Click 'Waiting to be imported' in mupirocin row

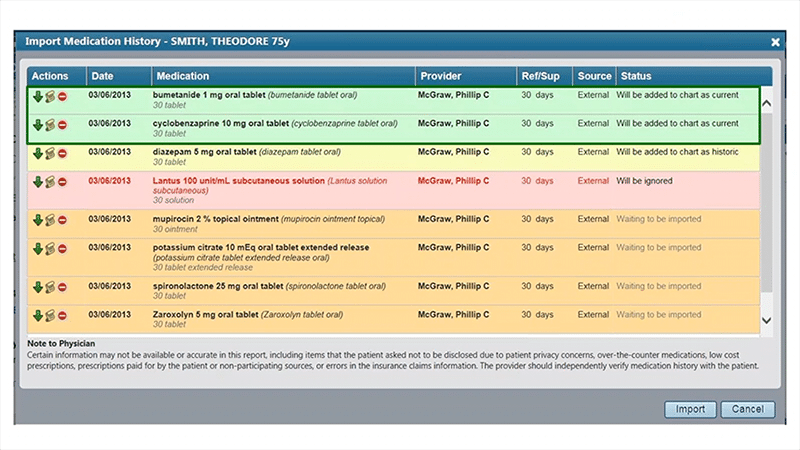coord(659,219)
